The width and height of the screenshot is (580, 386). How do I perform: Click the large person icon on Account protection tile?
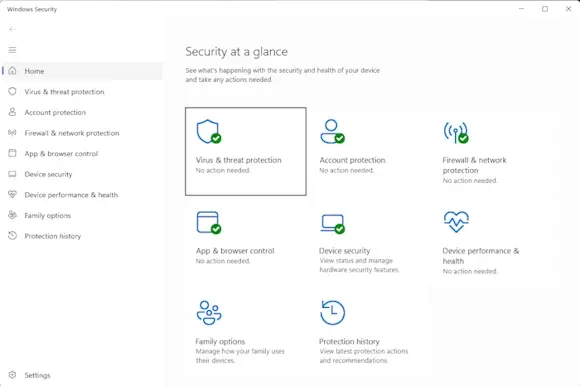tap(333, 131)
